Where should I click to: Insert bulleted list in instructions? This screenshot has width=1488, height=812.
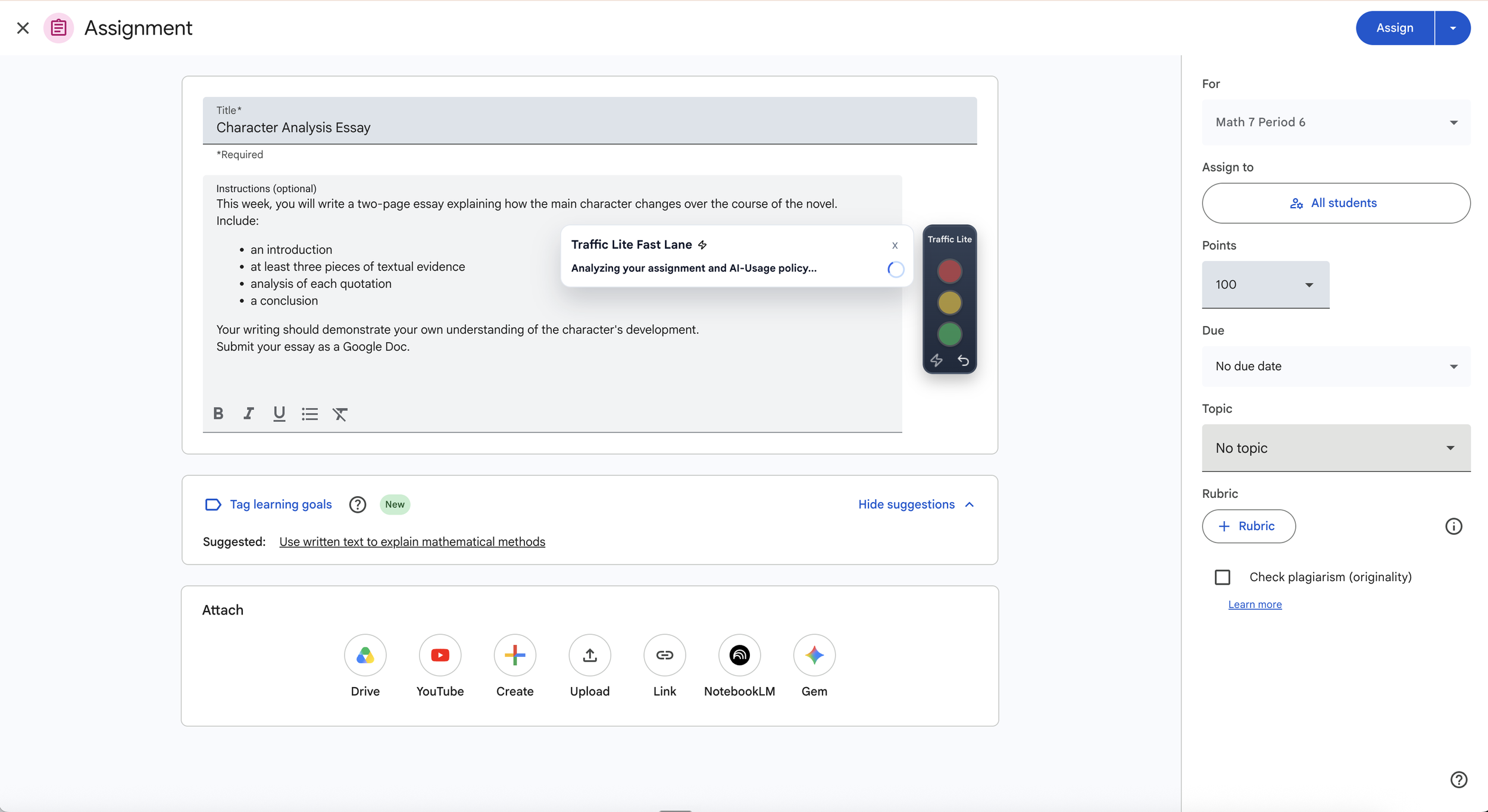click(x=310, y=413)
